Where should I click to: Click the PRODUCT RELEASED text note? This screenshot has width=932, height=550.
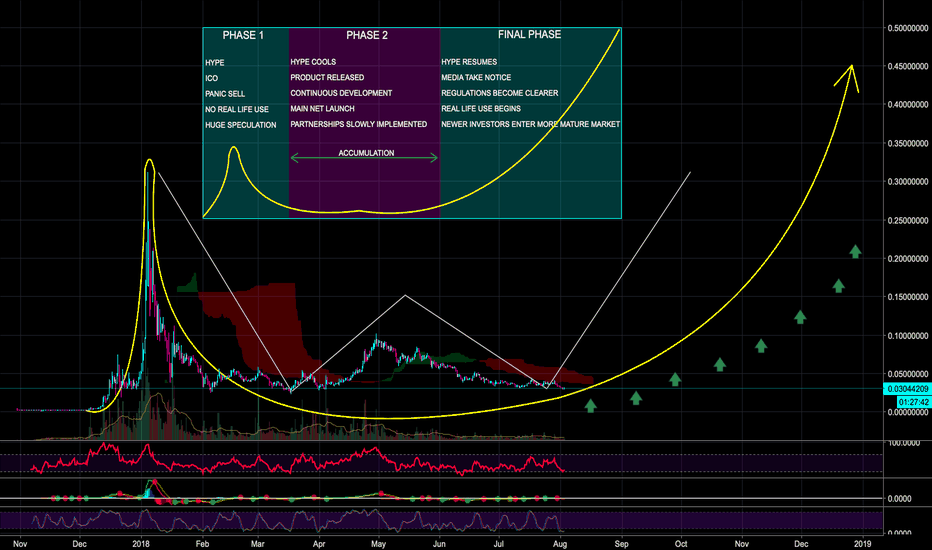(327, 77)
